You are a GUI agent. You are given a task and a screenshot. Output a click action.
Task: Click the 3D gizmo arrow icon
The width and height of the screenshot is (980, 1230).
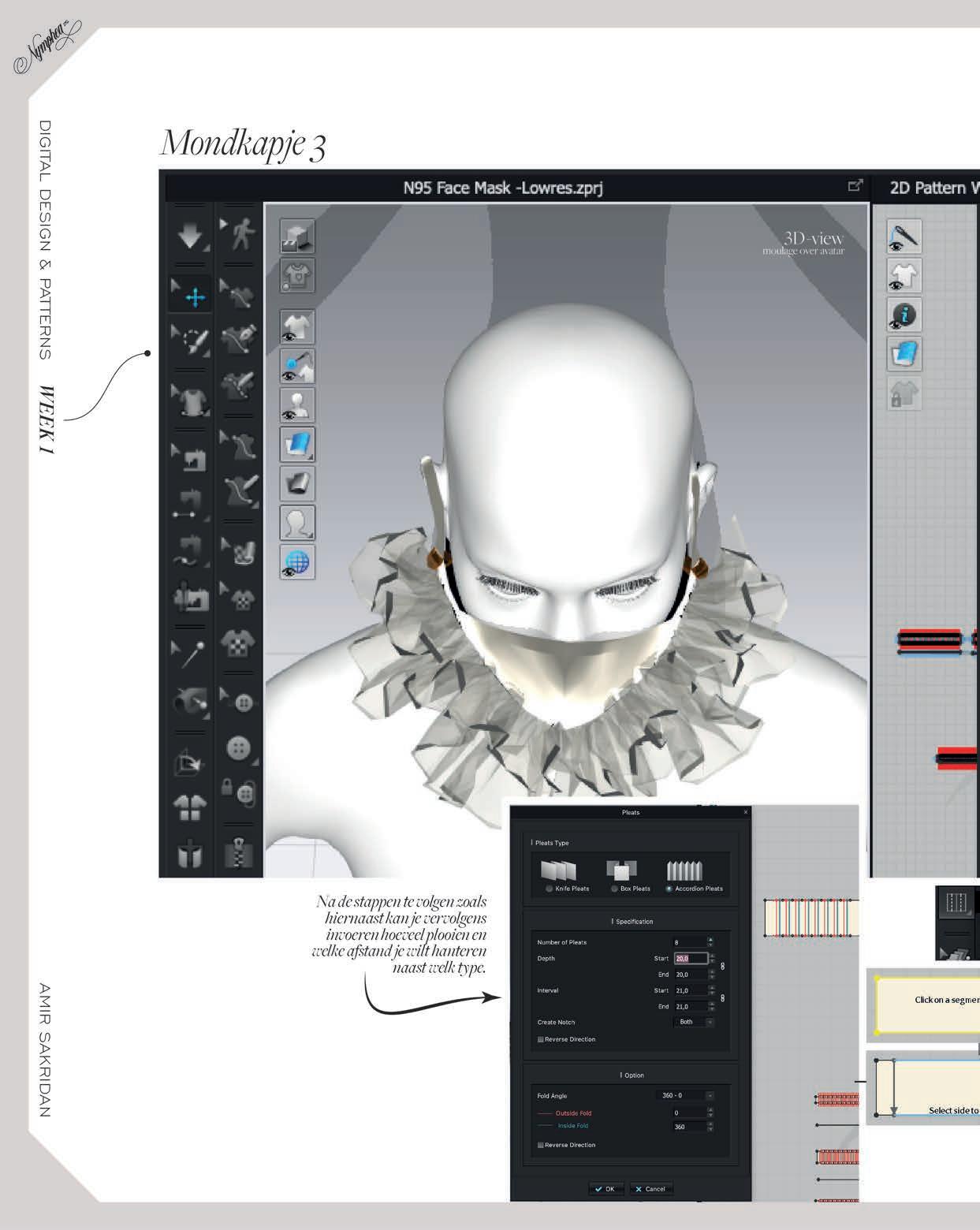(x=190, y=762)
